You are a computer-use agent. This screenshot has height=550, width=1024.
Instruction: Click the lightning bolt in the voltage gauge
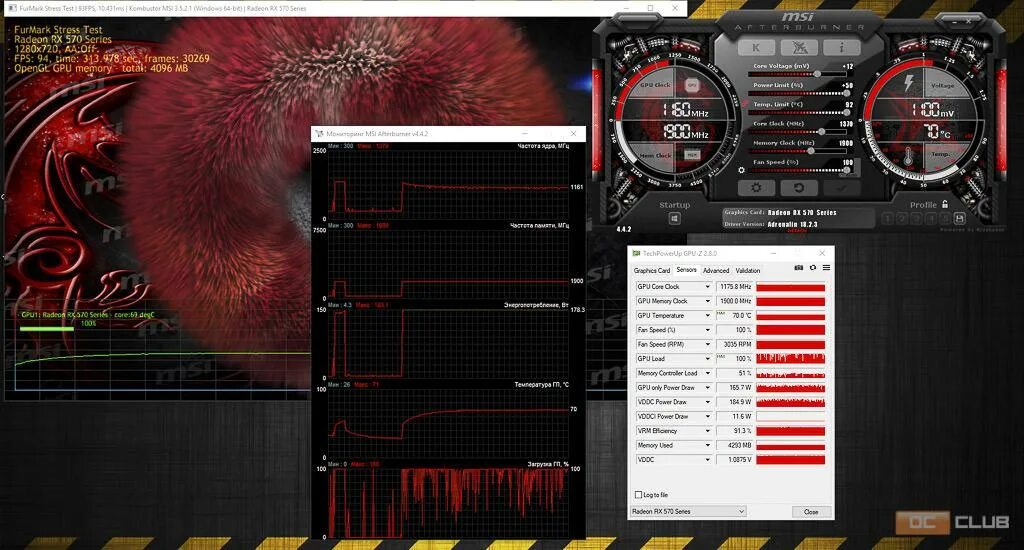point(908,83)
